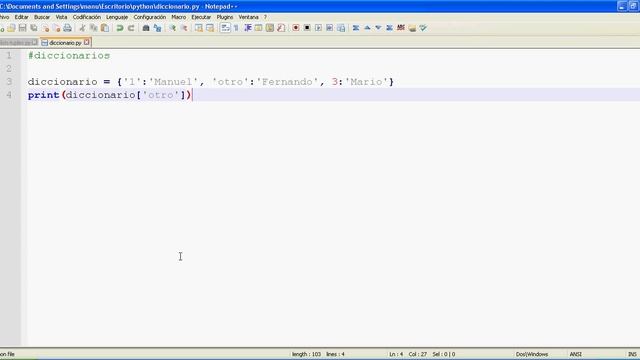Click the Zoom Out toolbar icon
Screen dimensions: 640x360
tap(184, 28)
